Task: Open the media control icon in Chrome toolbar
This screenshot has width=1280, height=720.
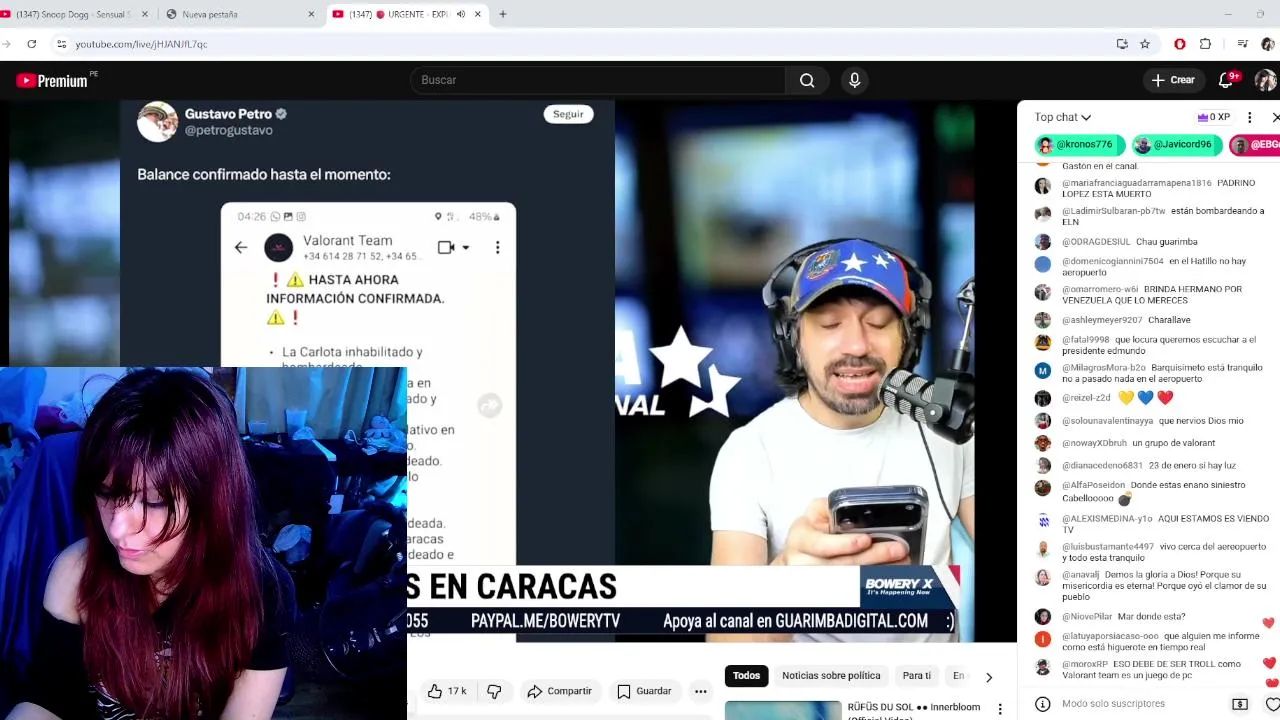Action: tap(1242, 44)
